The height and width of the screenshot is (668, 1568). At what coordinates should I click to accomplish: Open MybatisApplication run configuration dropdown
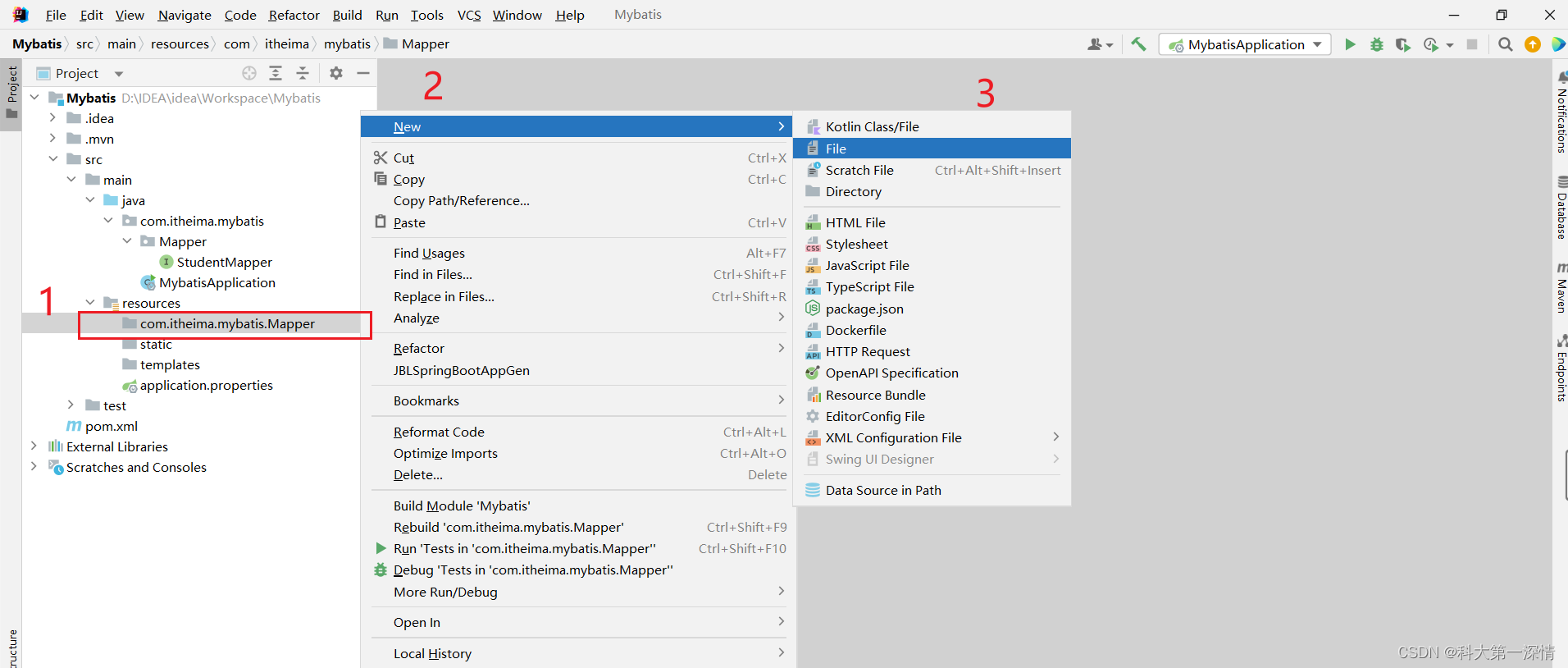1244,44
